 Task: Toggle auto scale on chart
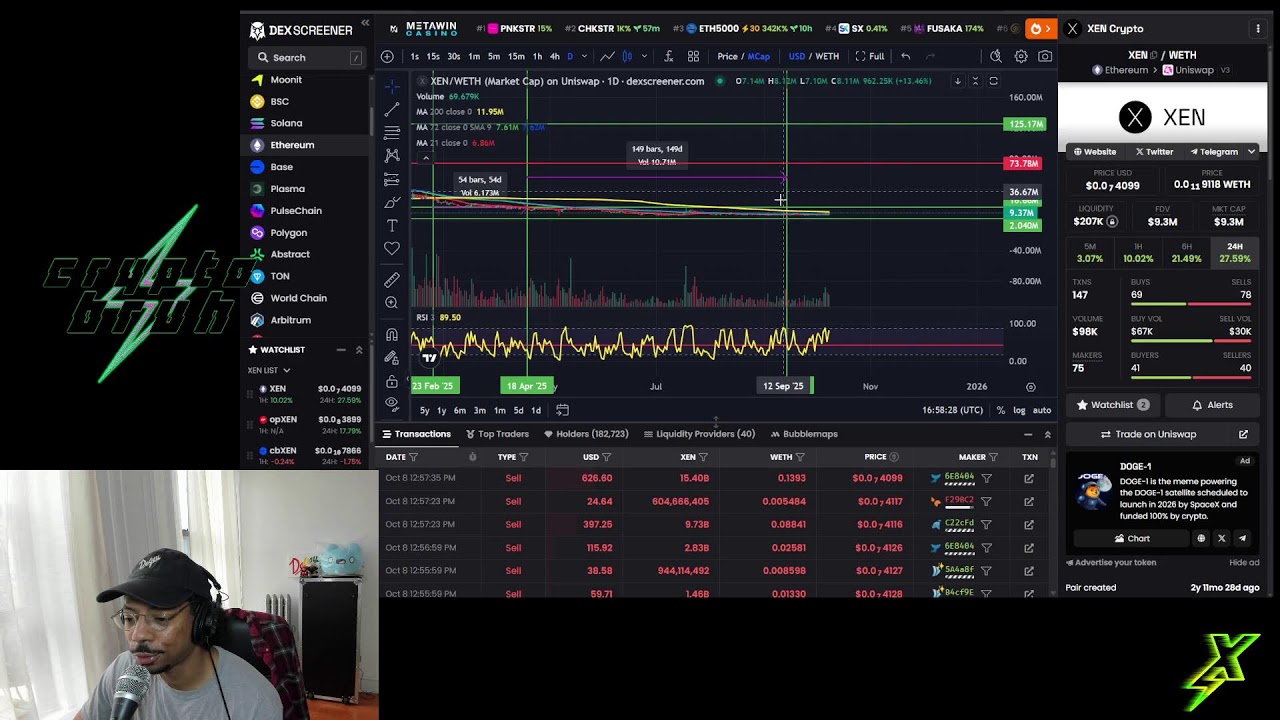coord(1042,410)
